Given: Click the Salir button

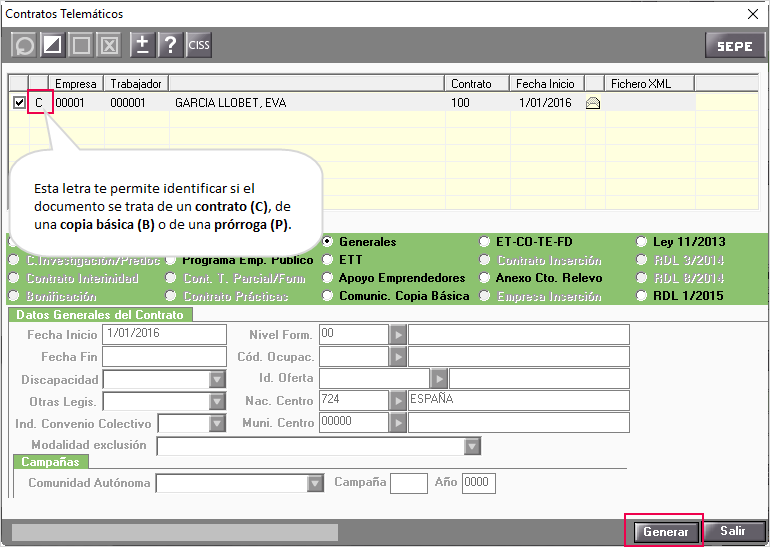Looking at the screenshot, I should (734, 531).
